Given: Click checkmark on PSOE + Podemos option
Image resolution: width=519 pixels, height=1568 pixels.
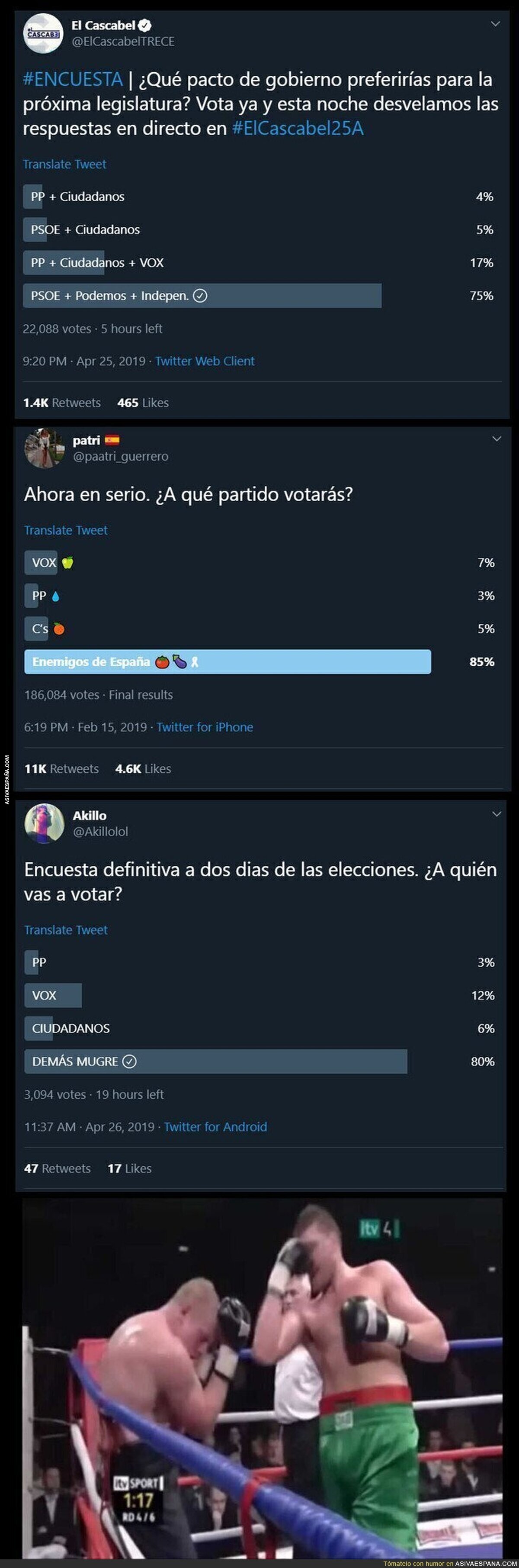Looking at the screenshot, I should click(x=200, y=296).
